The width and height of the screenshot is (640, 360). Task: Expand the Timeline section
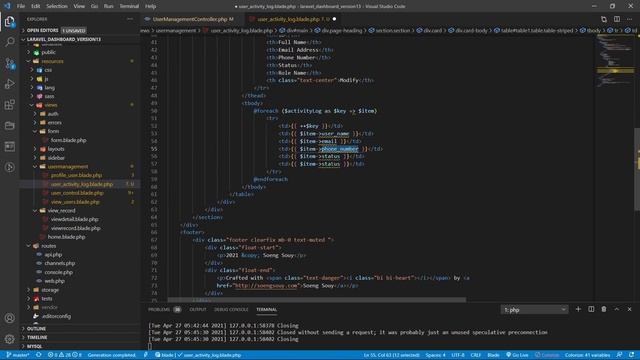point(80,337)
